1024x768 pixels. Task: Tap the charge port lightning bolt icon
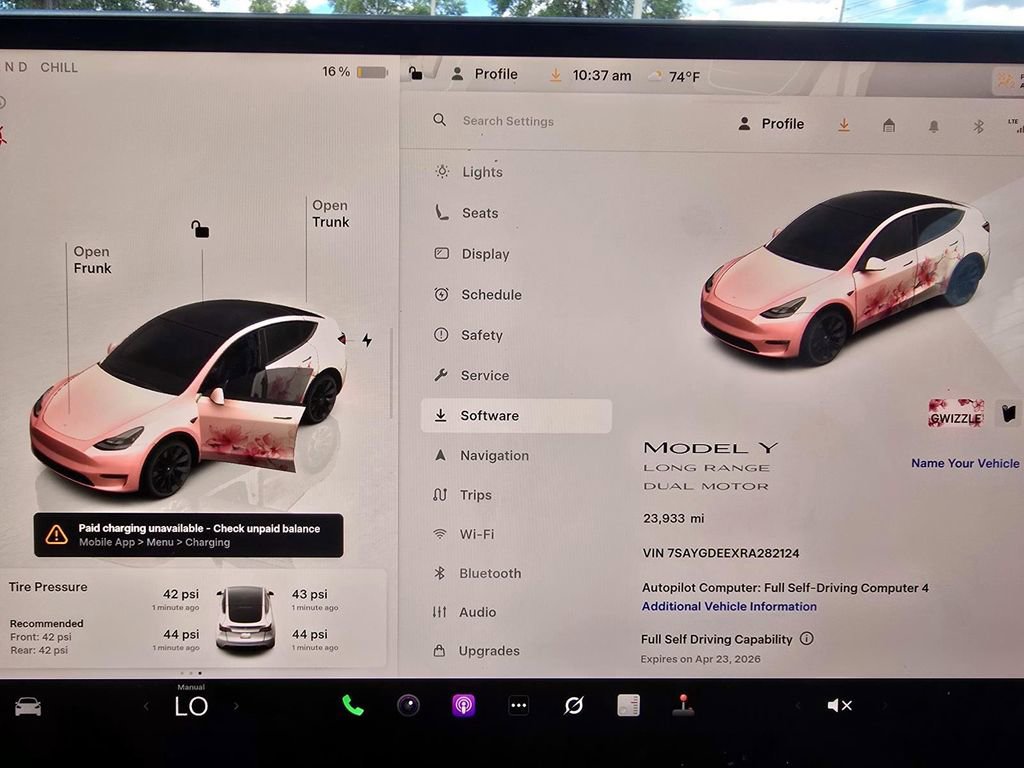pos(367,340)
